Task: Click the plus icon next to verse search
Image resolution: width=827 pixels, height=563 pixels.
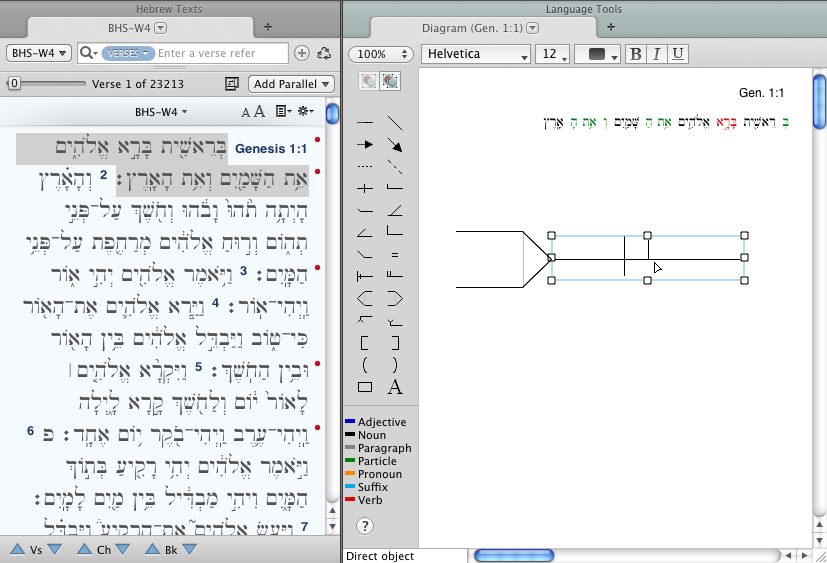Action: tap(302, 53)
